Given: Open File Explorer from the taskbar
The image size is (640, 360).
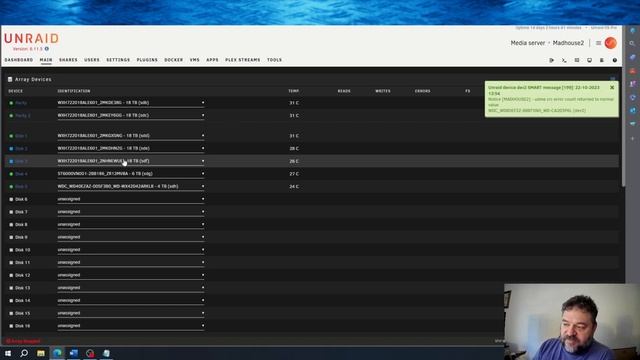Looking at the screenshot, I should coord(41,353).
